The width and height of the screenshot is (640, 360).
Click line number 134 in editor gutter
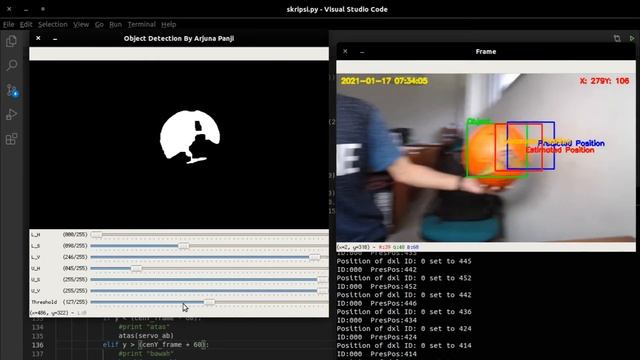[37, 327]
